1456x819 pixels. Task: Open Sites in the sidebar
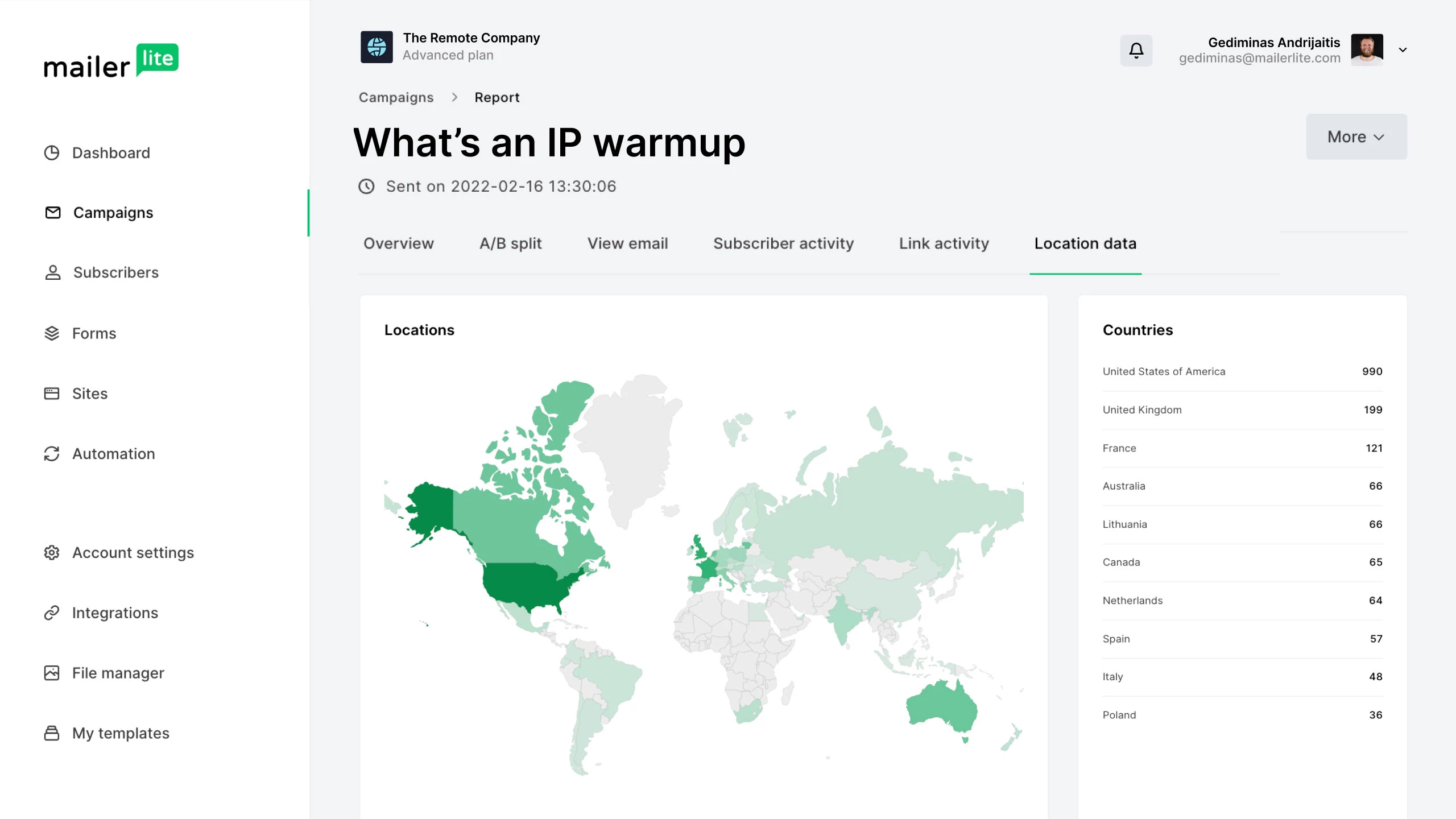coord(89,394)
